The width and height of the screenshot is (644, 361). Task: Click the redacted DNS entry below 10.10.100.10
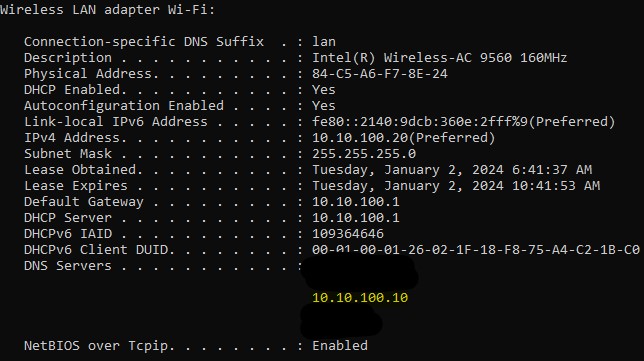tap(342, 321)
